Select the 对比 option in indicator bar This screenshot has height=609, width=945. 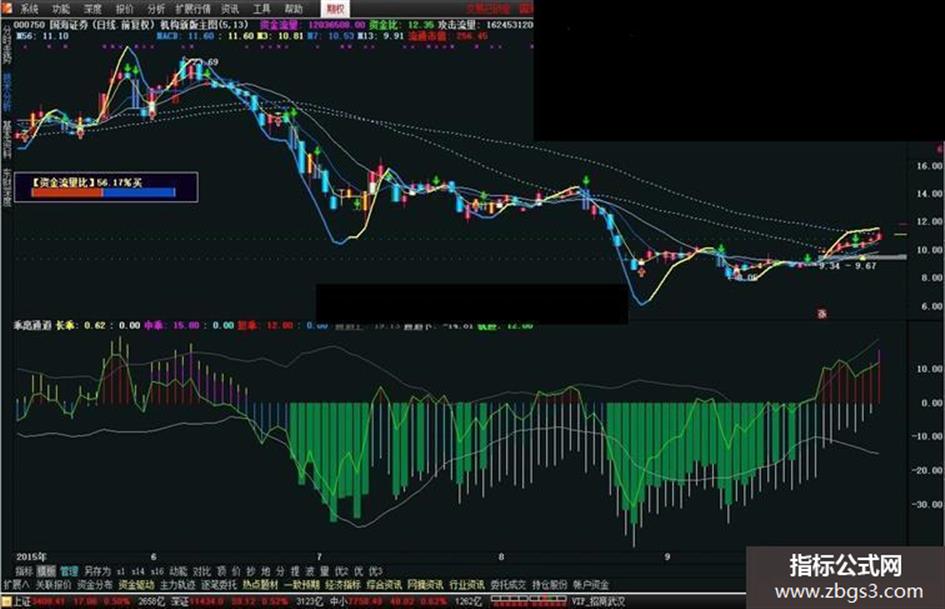[202, 570]
